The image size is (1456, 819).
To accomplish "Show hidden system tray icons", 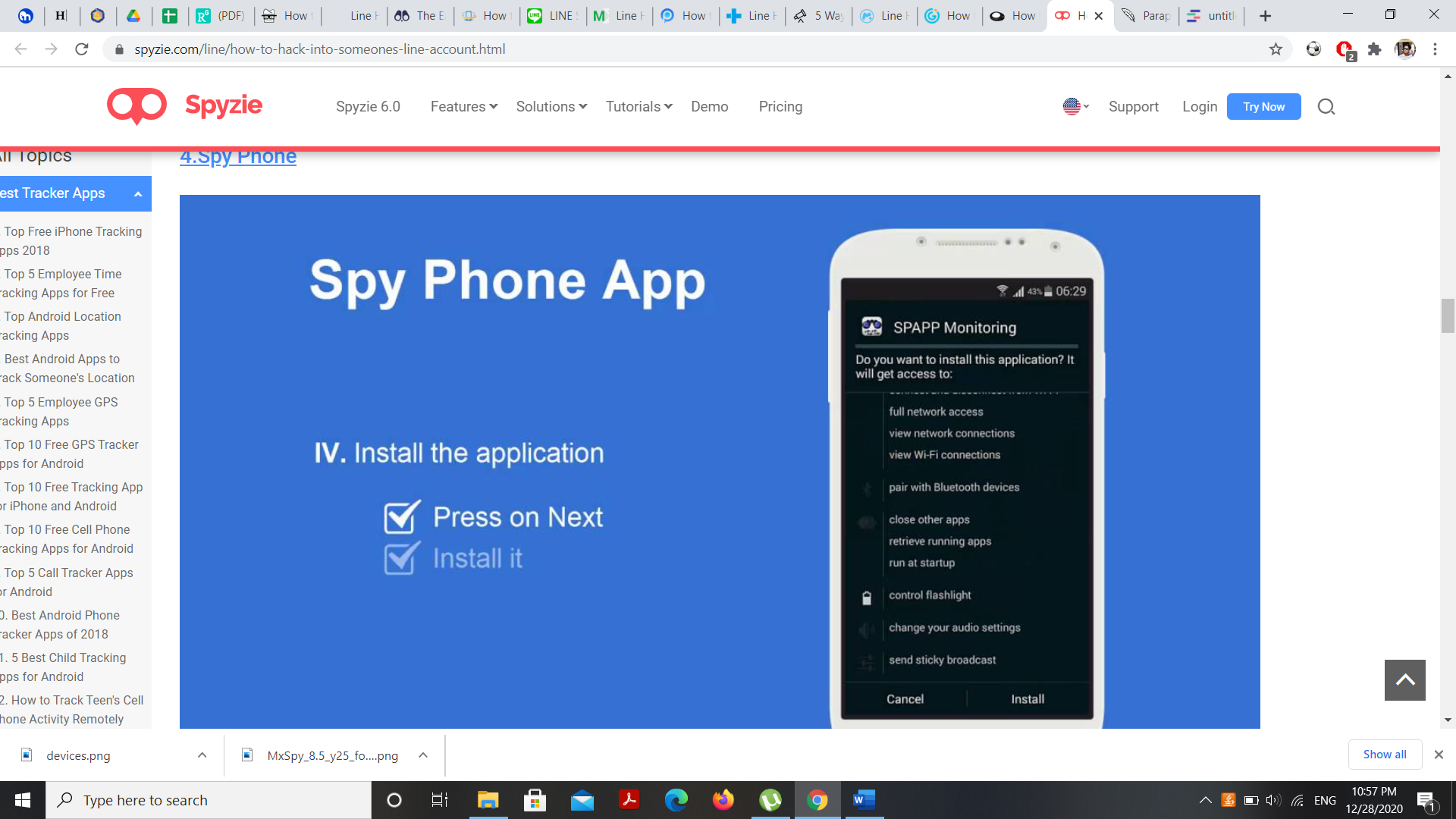I will [1205, 800].
